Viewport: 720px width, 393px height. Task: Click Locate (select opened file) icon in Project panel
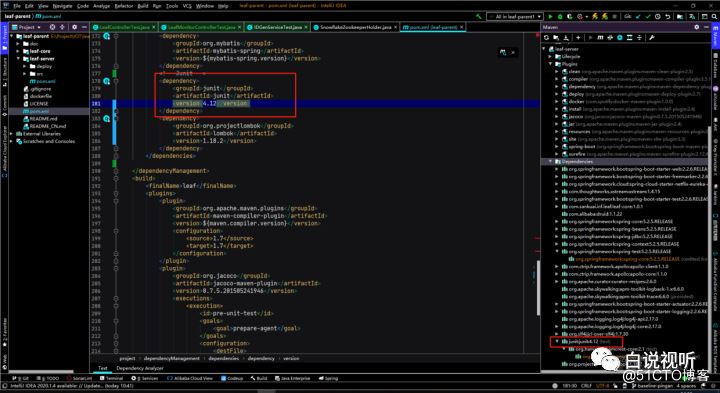tap(52, 27)
